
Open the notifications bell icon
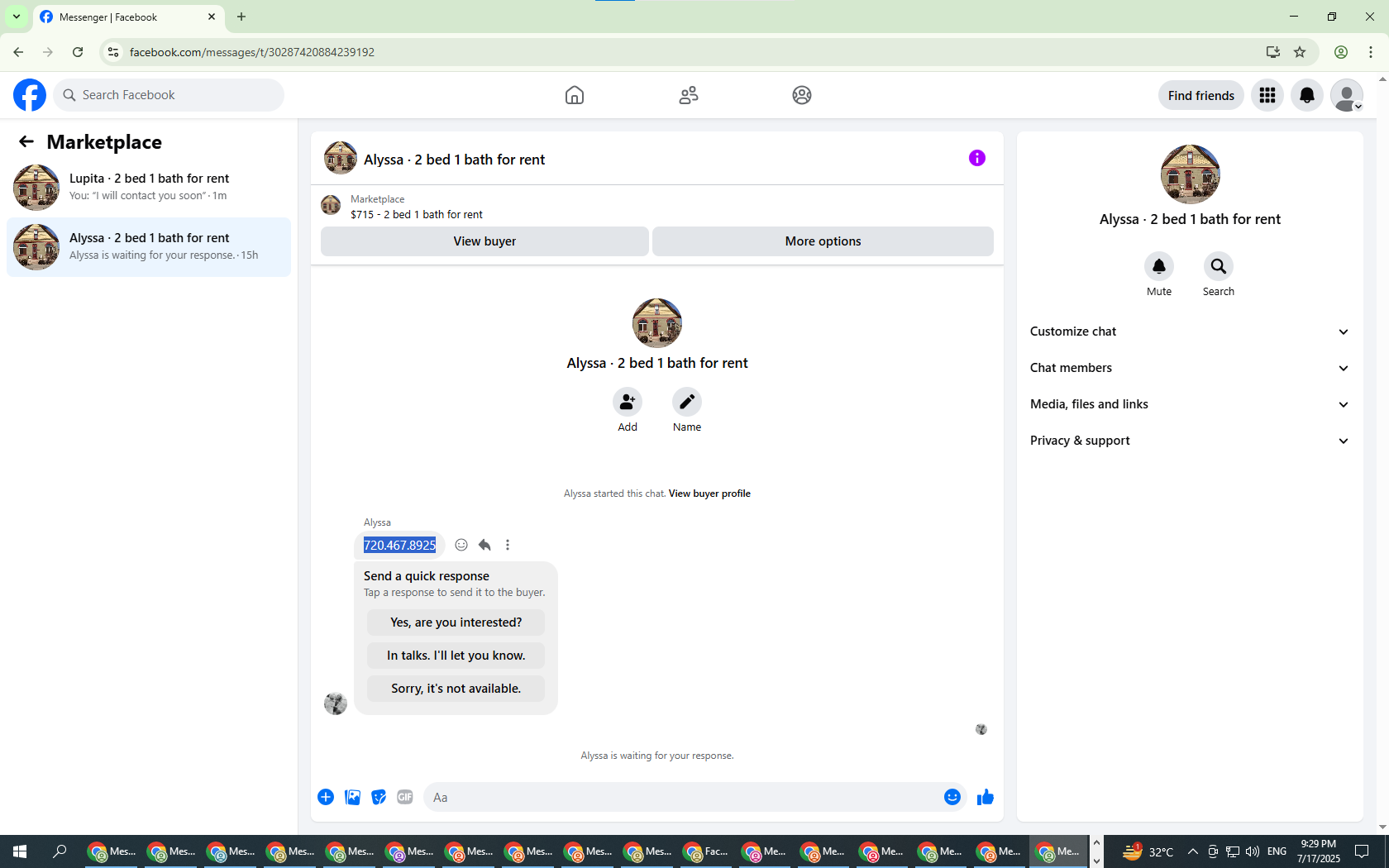click(1307, 95)
